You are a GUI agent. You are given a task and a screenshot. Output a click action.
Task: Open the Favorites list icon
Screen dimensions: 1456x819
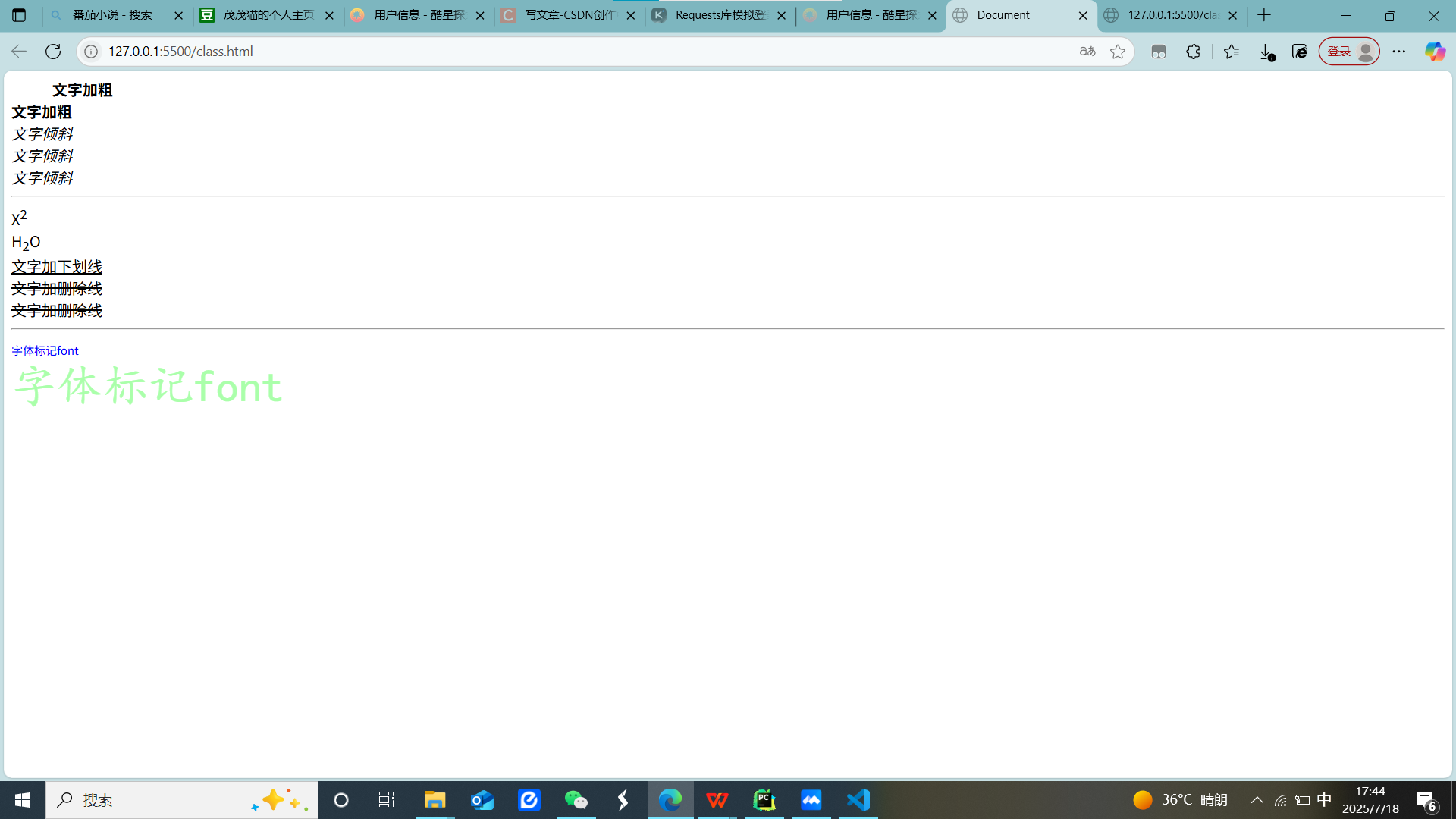pos(1232,52)
